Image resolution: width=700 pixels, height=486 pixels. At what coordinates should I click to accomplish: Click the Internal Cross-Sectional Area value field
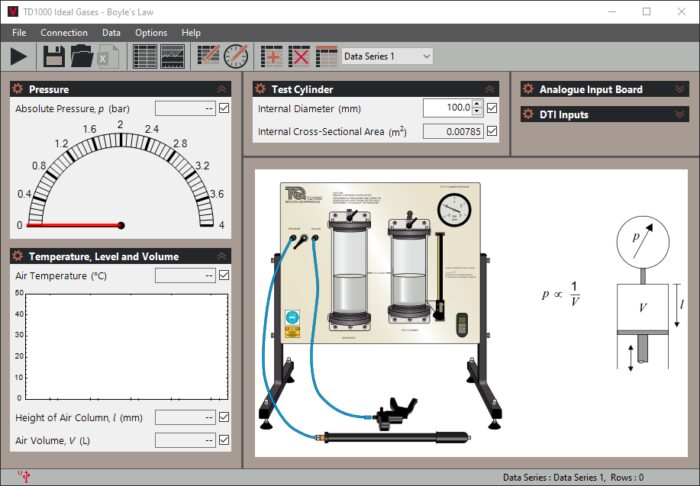[x=453, y=131]
